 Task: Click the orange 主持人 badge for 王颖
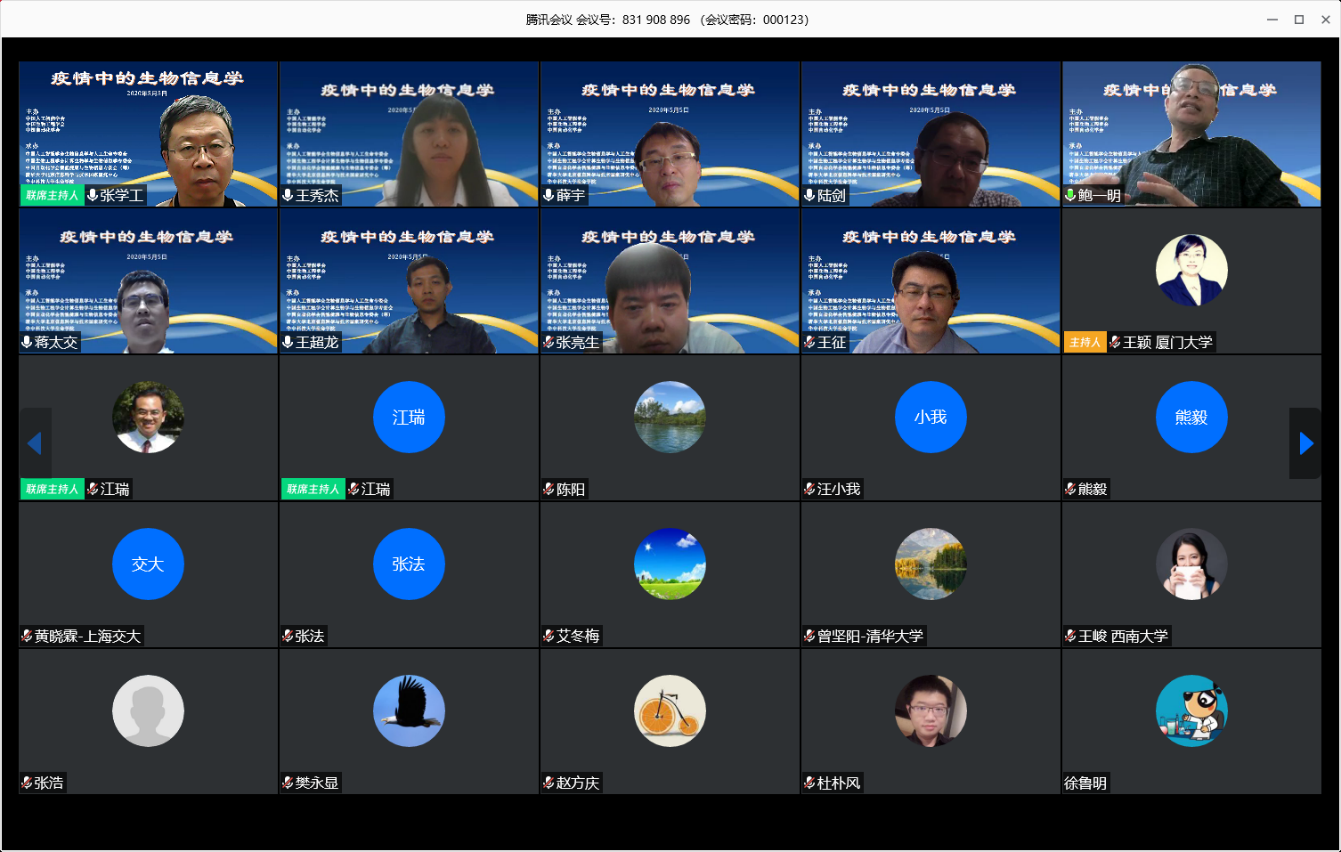(1085, 342)
